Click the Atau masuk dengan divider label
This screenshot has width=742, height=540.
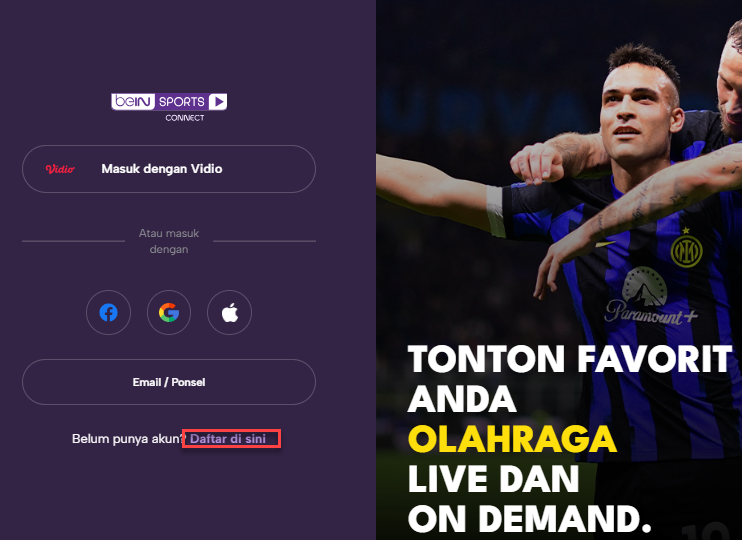point(169,241)
